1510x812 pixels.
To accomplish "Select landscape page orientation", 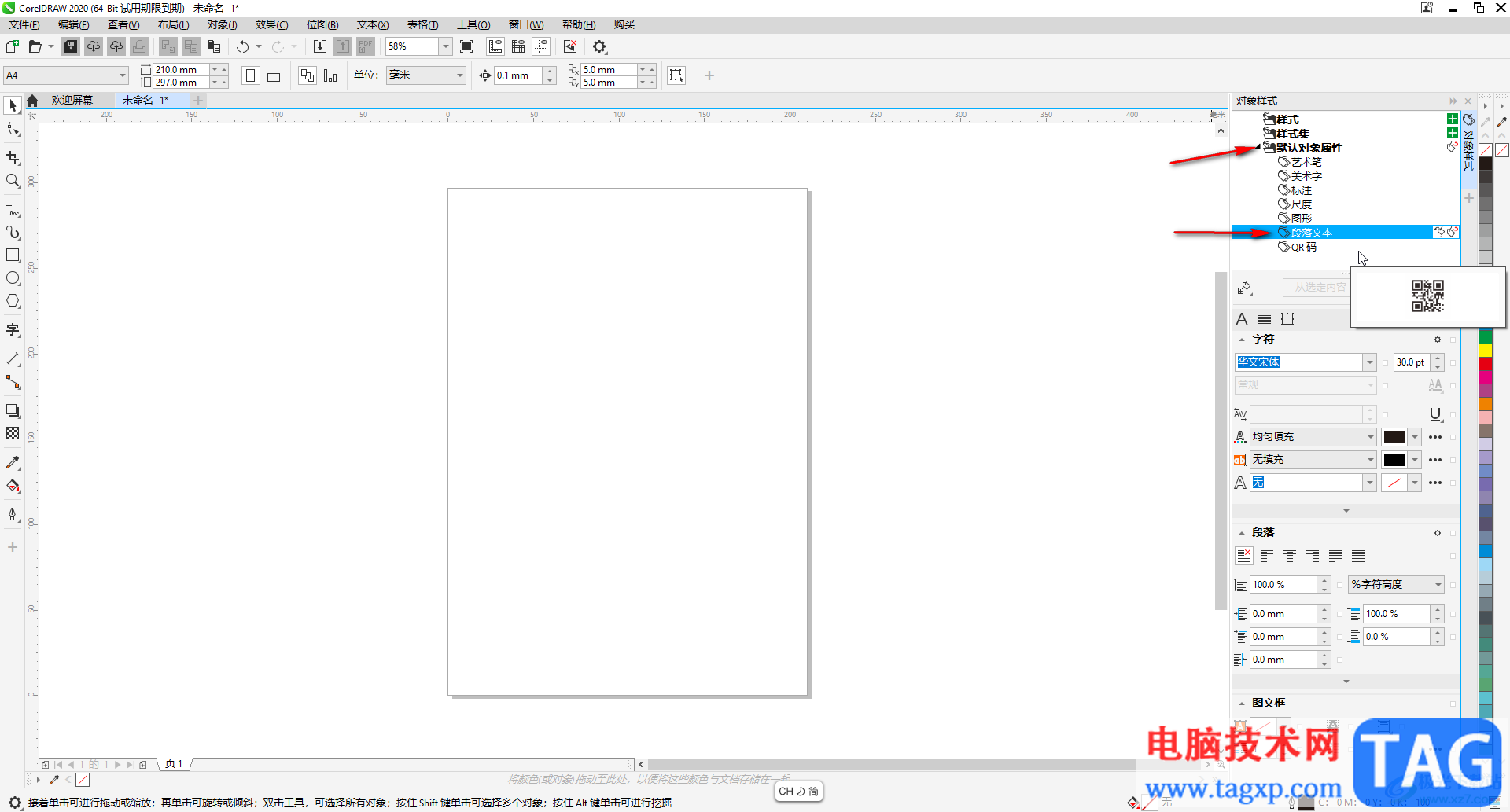I will tap(274, 76).
